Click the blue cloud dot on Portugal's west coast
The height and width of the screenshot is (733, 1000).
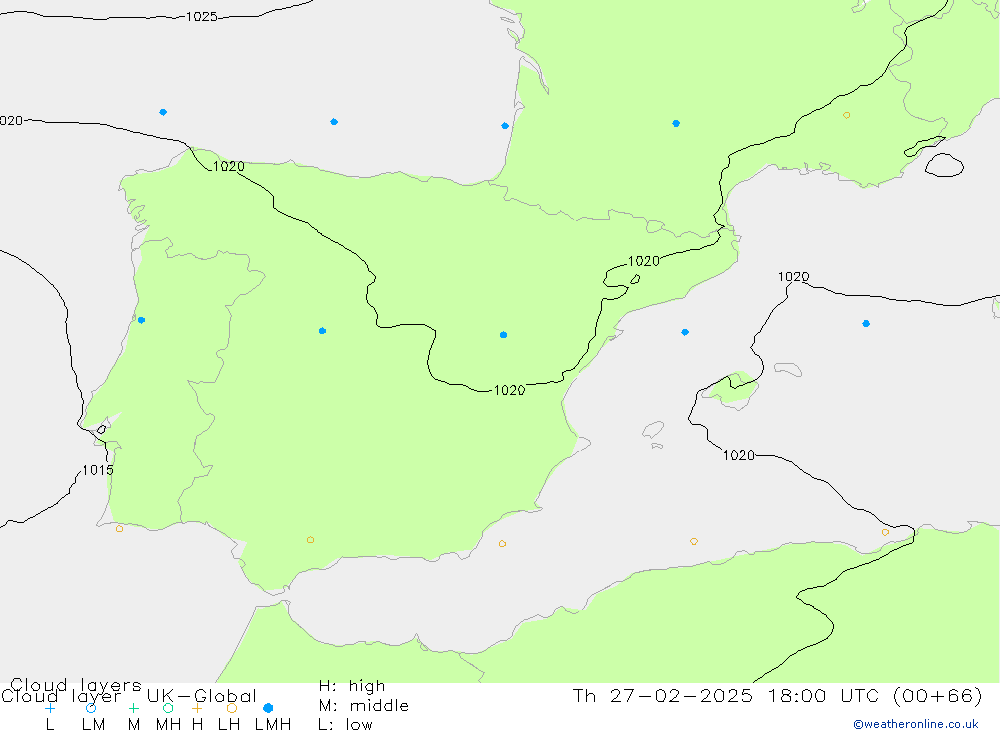pyautogui.click(x=142, y=320)
